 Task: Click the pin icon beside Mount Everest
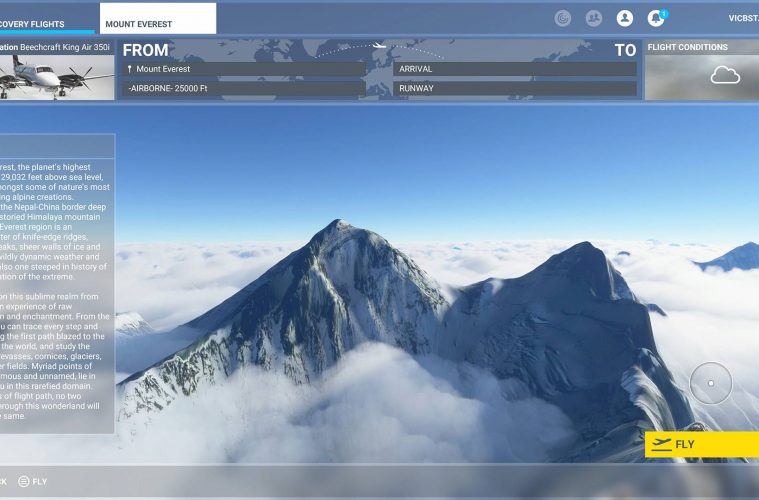click(x=129, y=69)
